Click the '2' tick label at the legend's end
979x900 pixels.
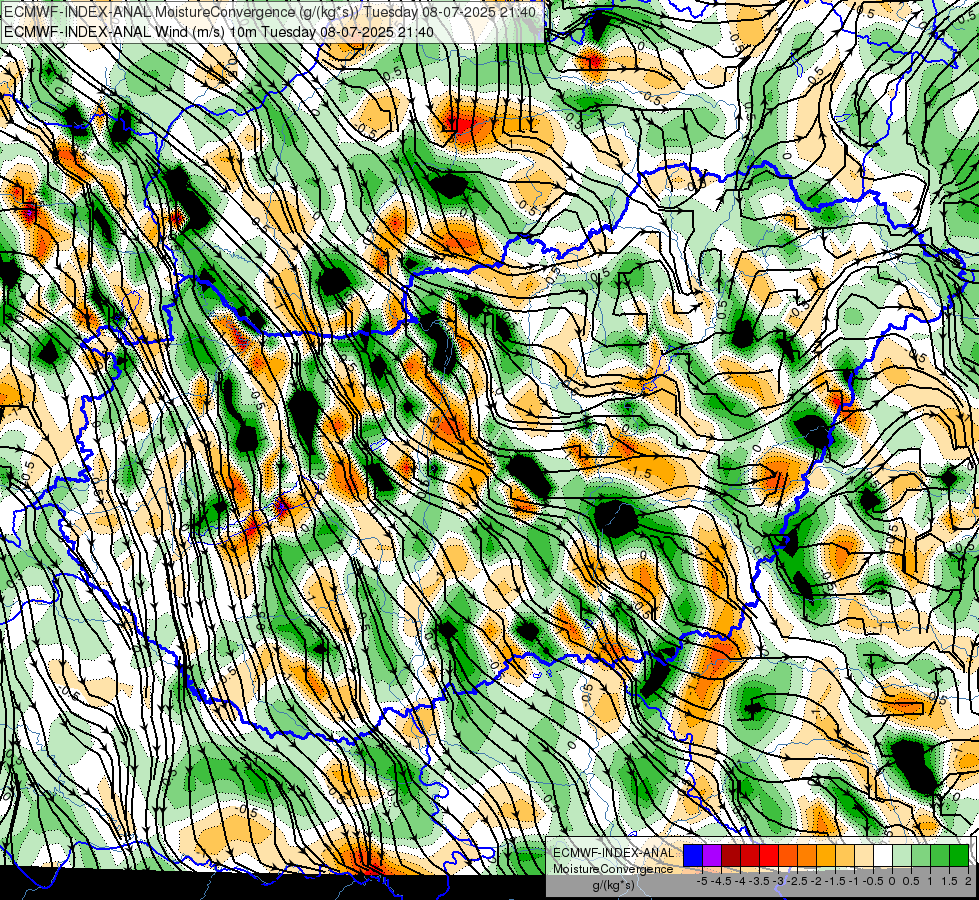[x=968, y=881]
